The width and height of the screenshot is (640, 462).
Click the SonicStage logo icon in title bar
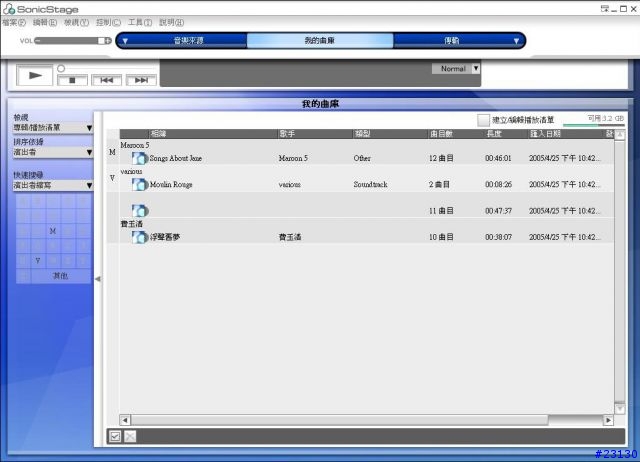point(9,9)
